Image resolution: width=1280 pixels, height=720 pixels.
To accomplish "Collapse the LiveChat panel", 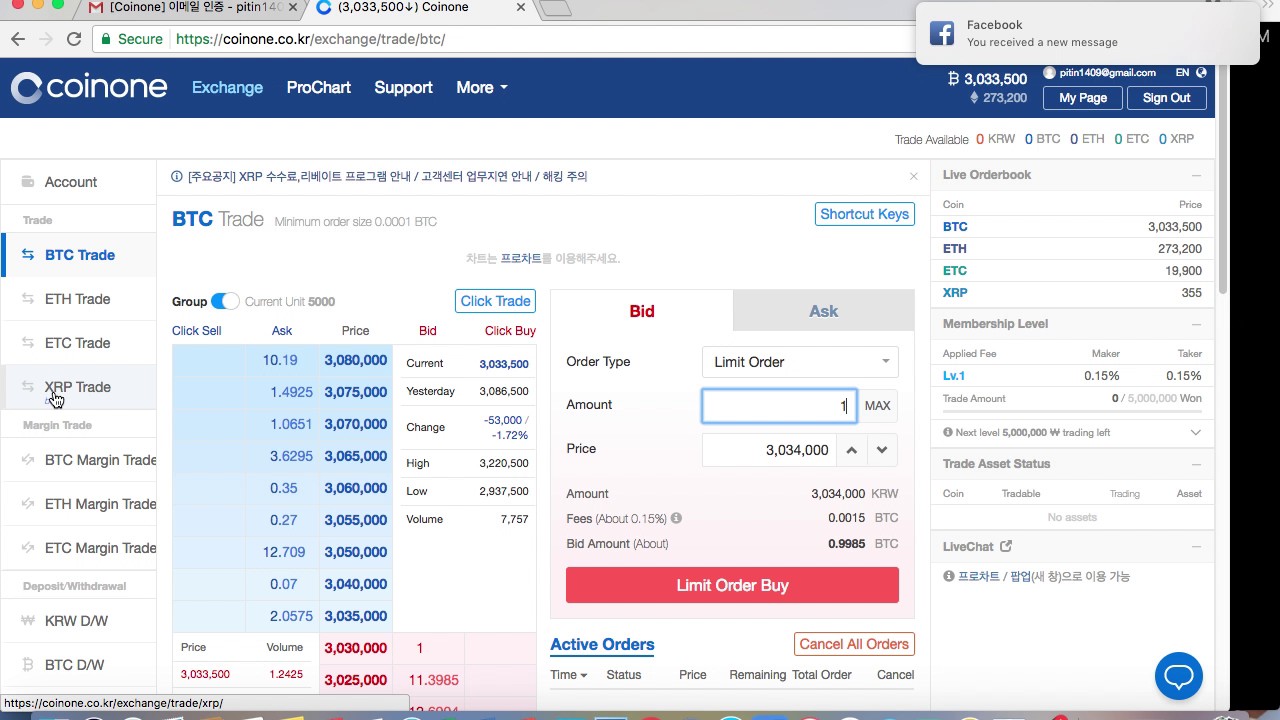I will pyautogui.click(x=1196, y=547).
